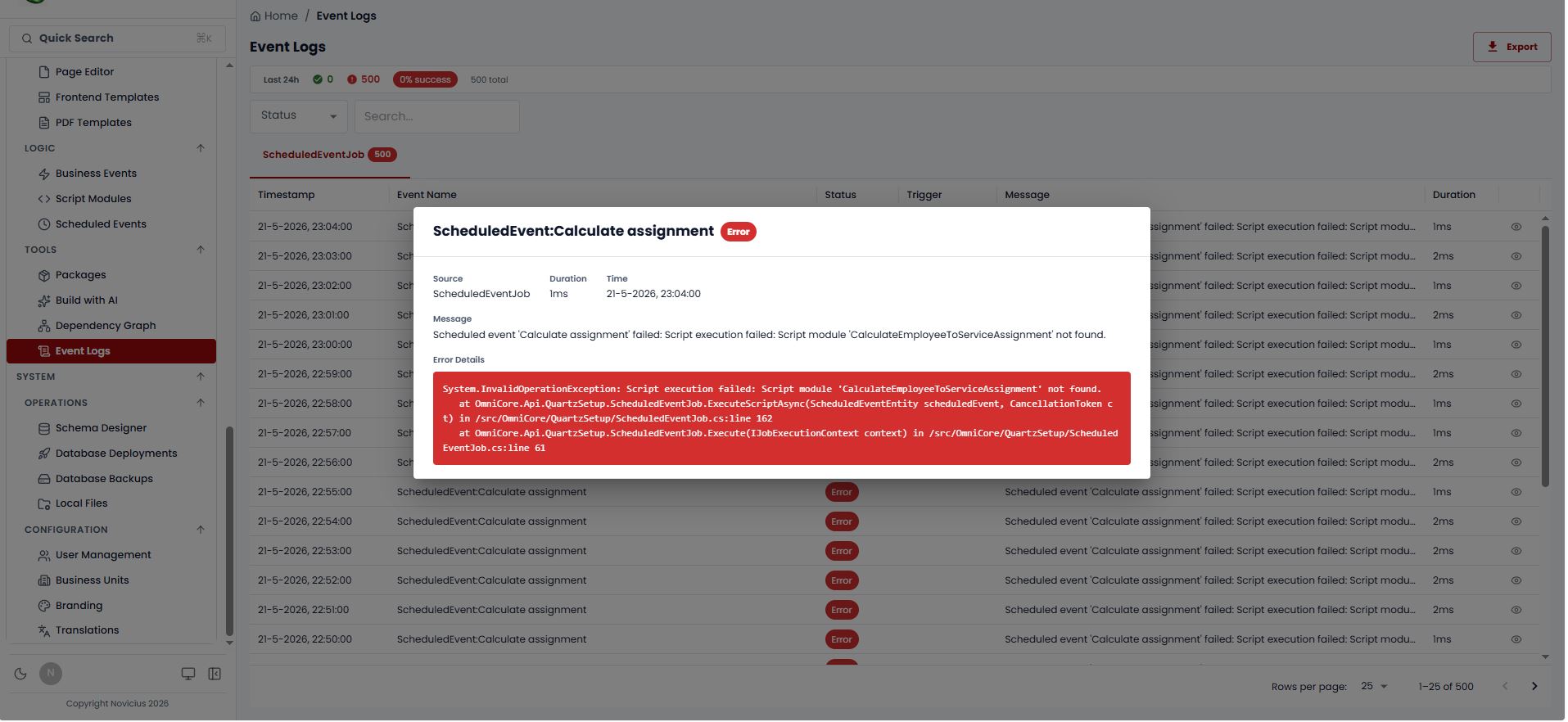Collapse the SYSTEM section
1568x722 pixels.
(x=201, y=377)
